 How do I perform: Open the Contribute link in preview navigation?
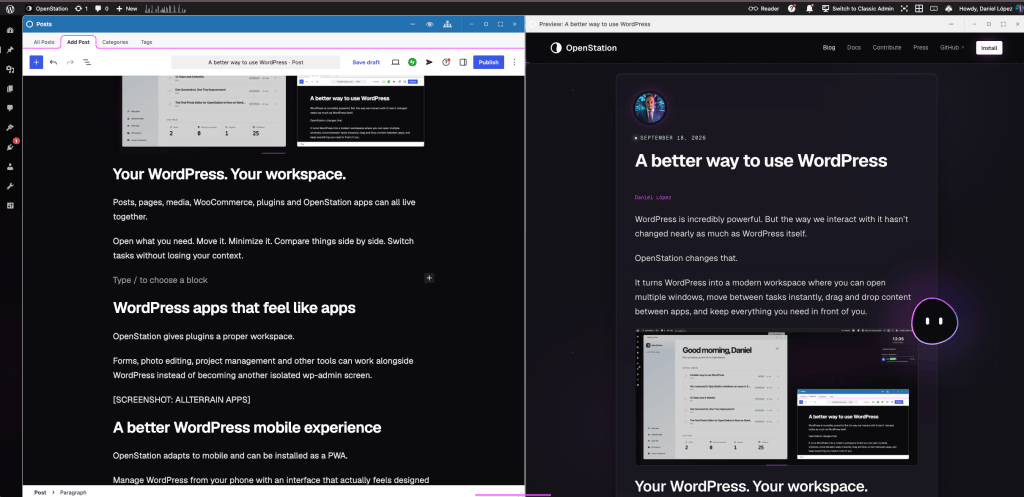coord(887,48)
